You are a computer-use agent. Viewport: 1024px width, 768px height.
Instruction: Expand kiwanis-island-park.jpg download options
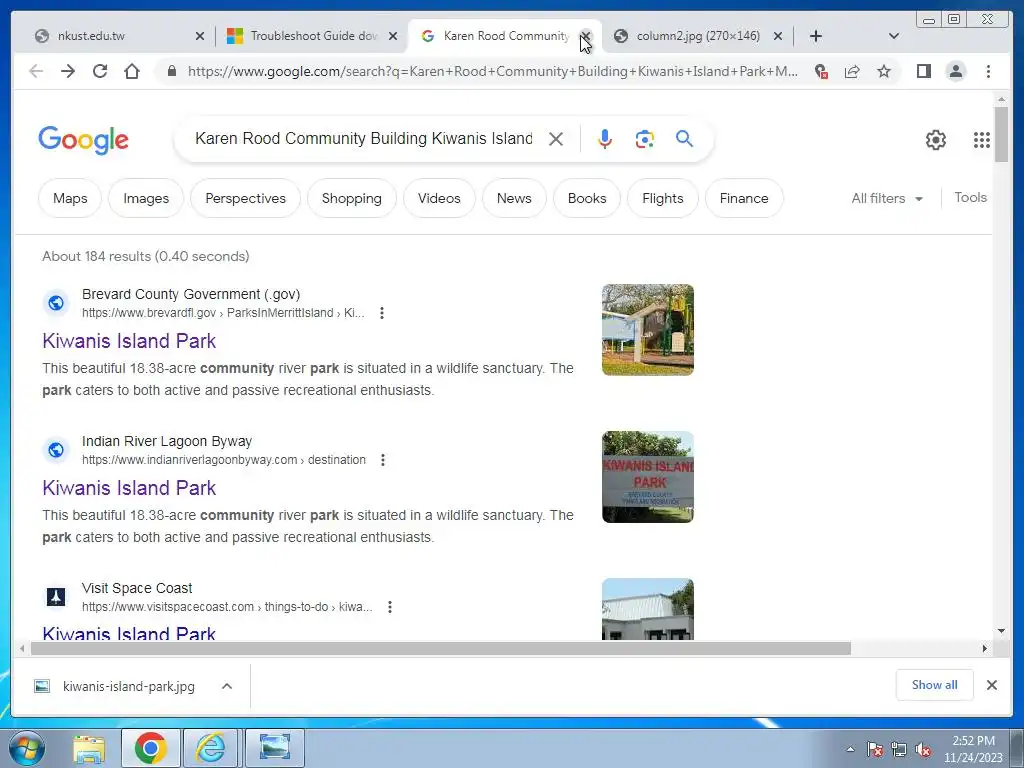pos(227,686)
